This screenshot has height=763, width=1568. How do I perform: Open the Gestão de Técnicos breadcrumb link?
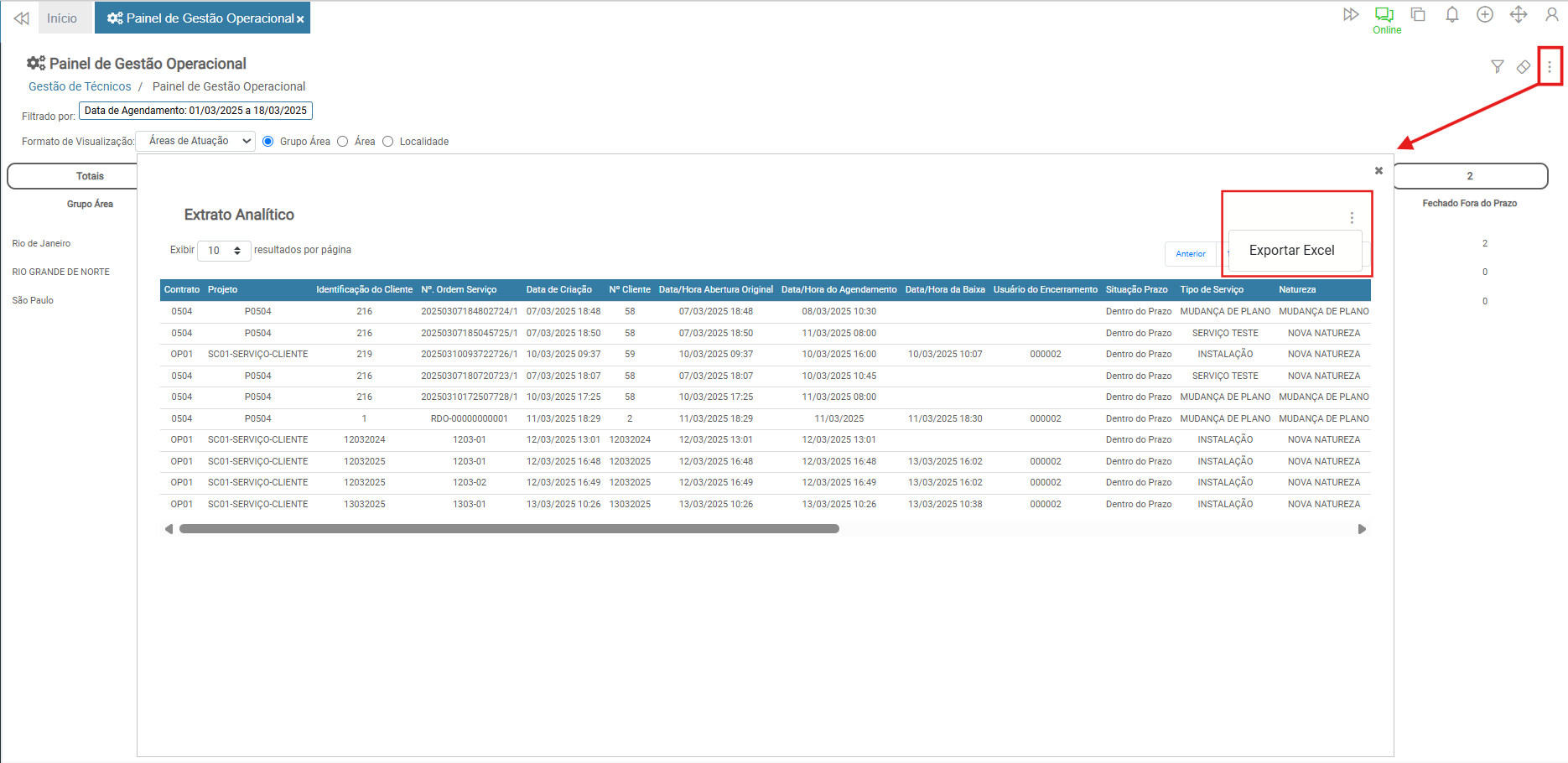80,86
